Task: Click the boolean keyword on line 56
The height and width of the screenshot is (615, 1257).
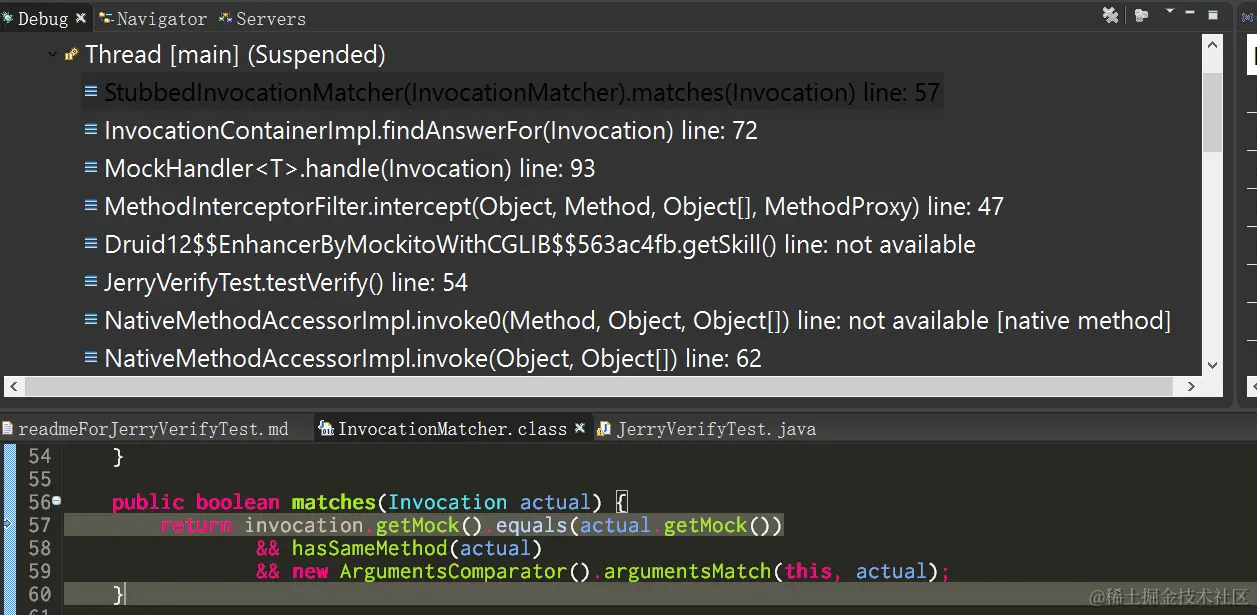Action: 237,502
